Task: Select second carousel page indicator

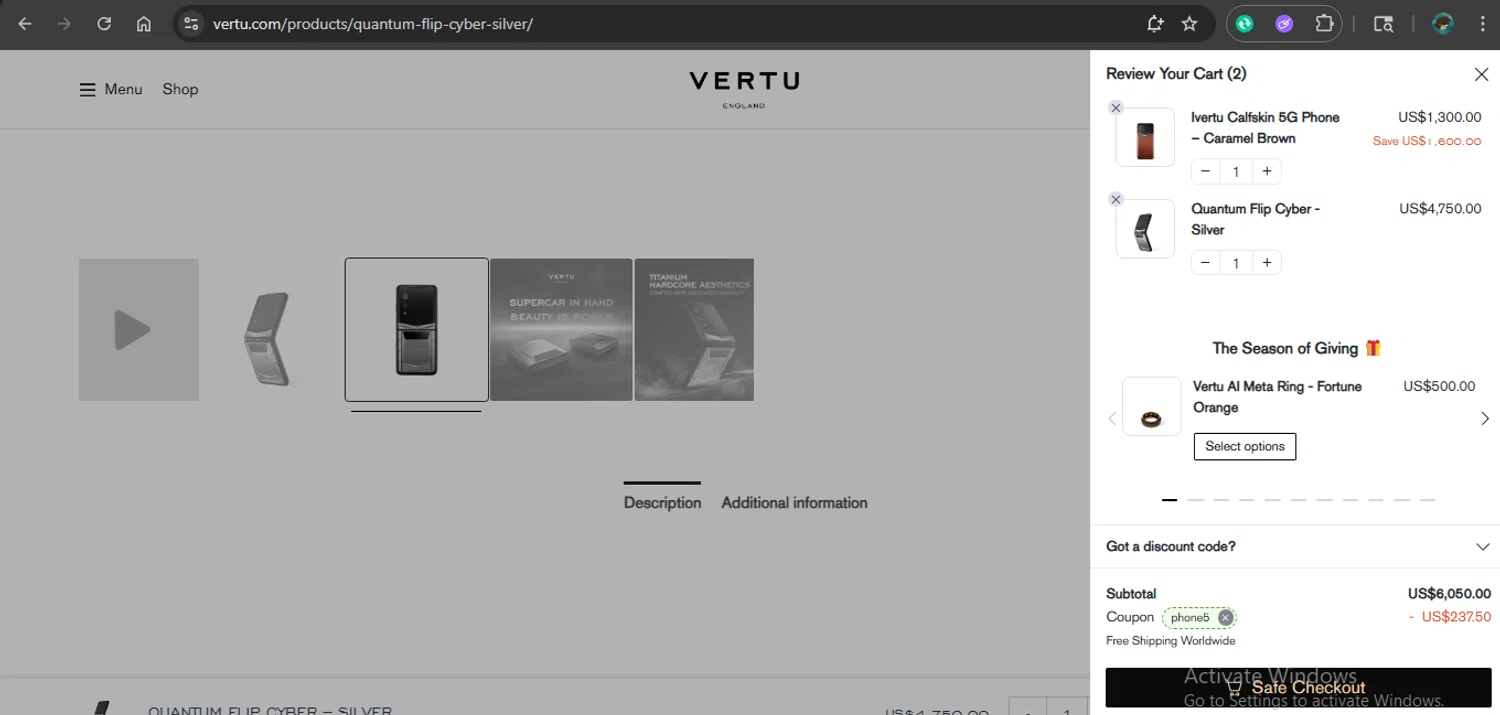Action: coord(1195,499)
